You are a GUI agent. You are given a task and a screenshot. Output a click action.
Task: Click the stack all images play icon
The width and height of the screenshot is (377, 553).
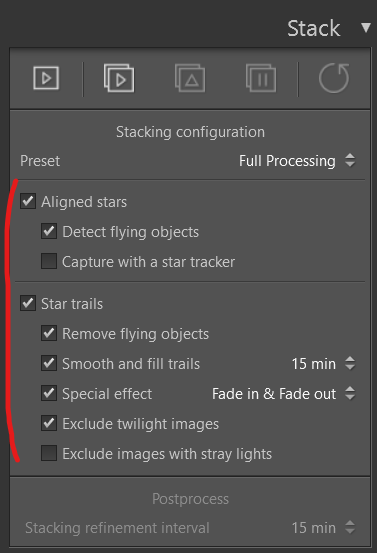click(119, 78)
